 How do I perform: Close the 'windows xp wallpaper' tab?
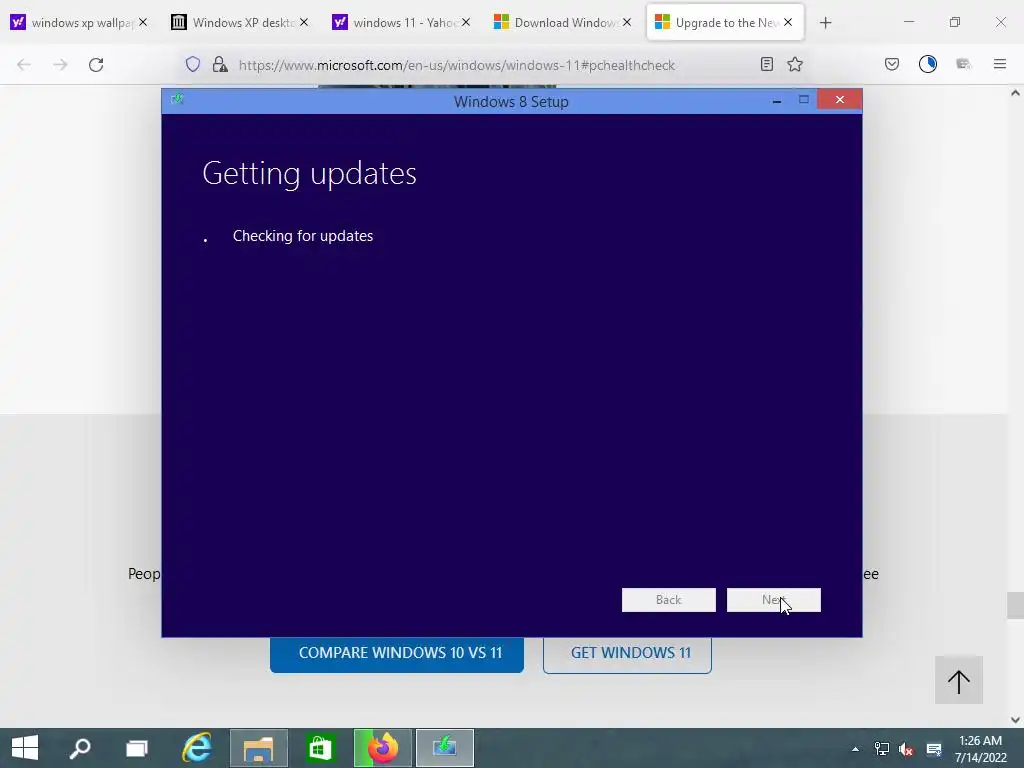143,22
